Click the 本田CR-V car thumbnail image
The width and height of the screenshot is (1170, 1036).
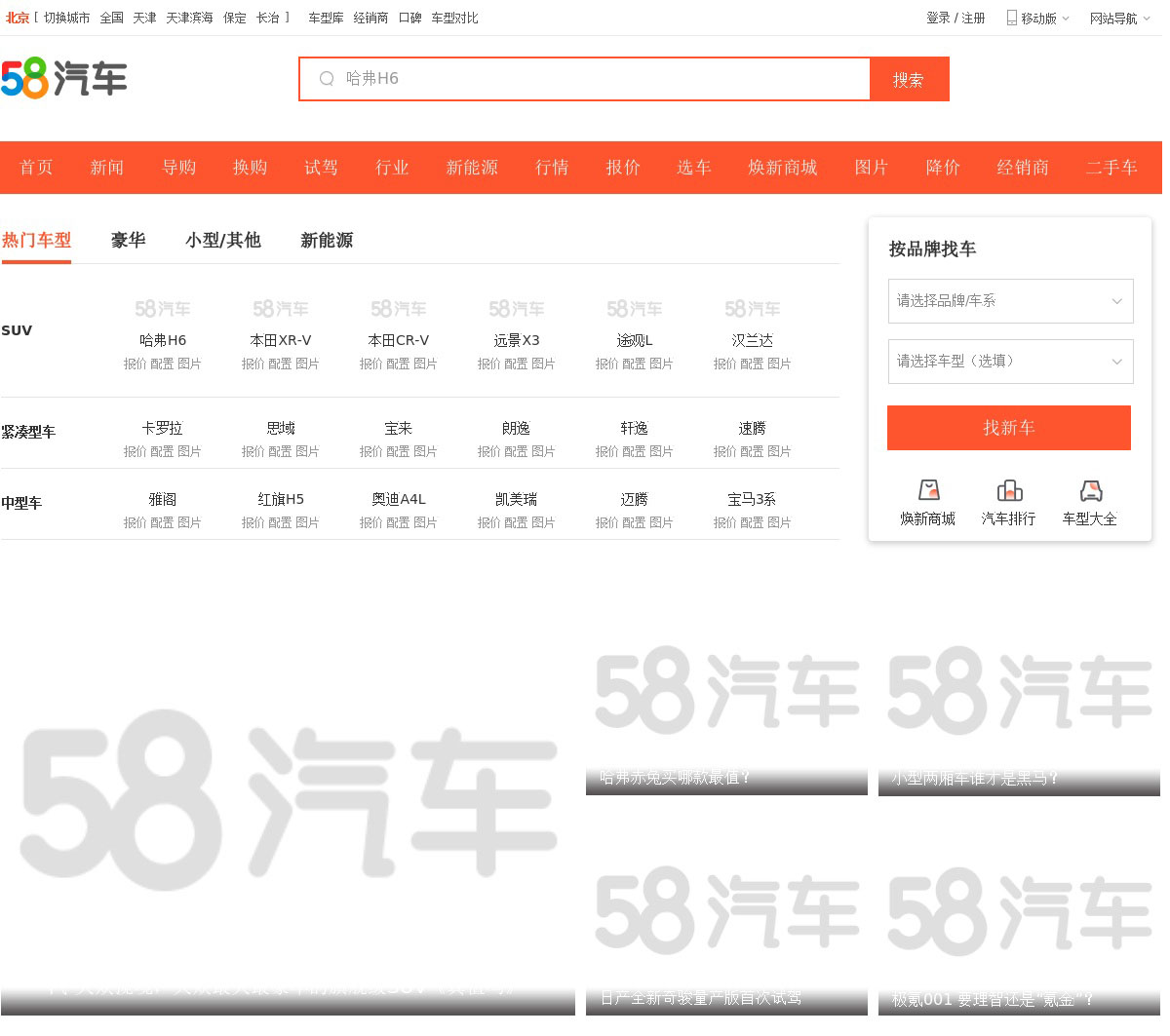pos(399,309)
